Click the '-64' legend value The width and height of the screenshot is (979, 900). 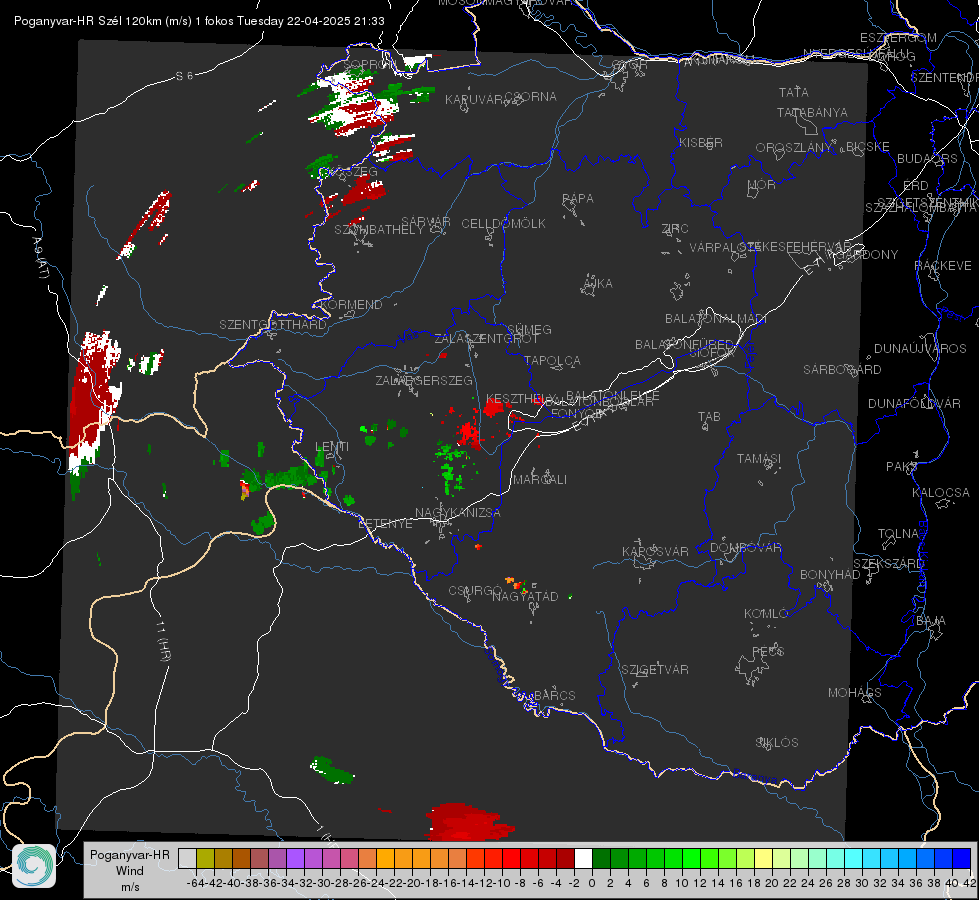(x=195, y=883)
